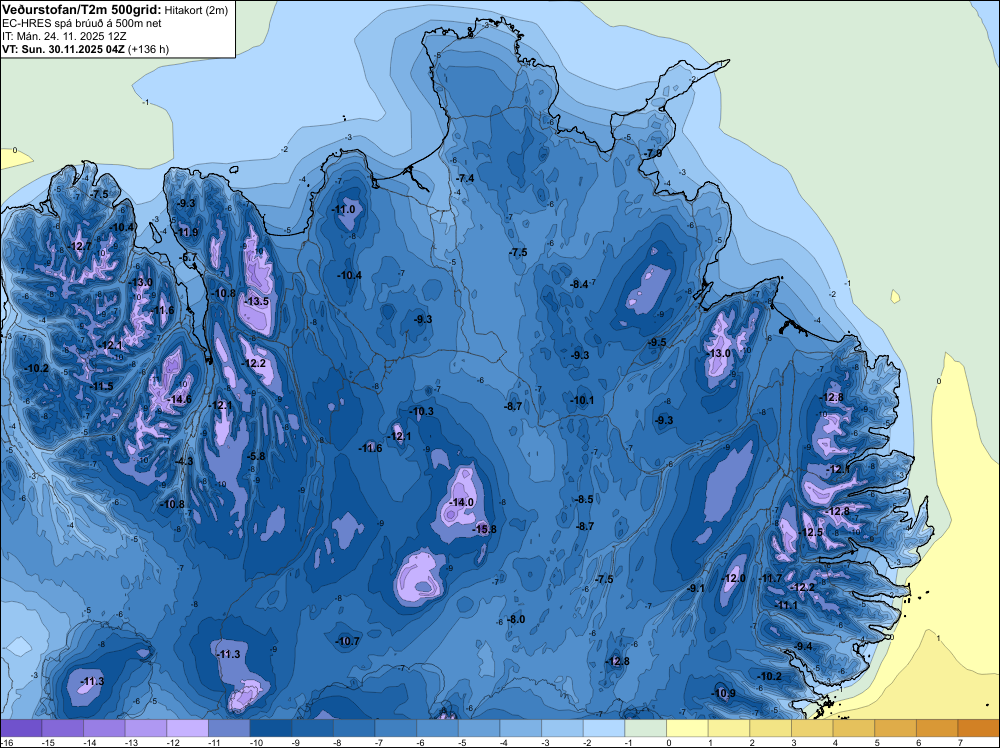Choose the dark blue swatch between -10 and -9
The width and height of the screenshot is (1000, 748).
tap(271, 728)
